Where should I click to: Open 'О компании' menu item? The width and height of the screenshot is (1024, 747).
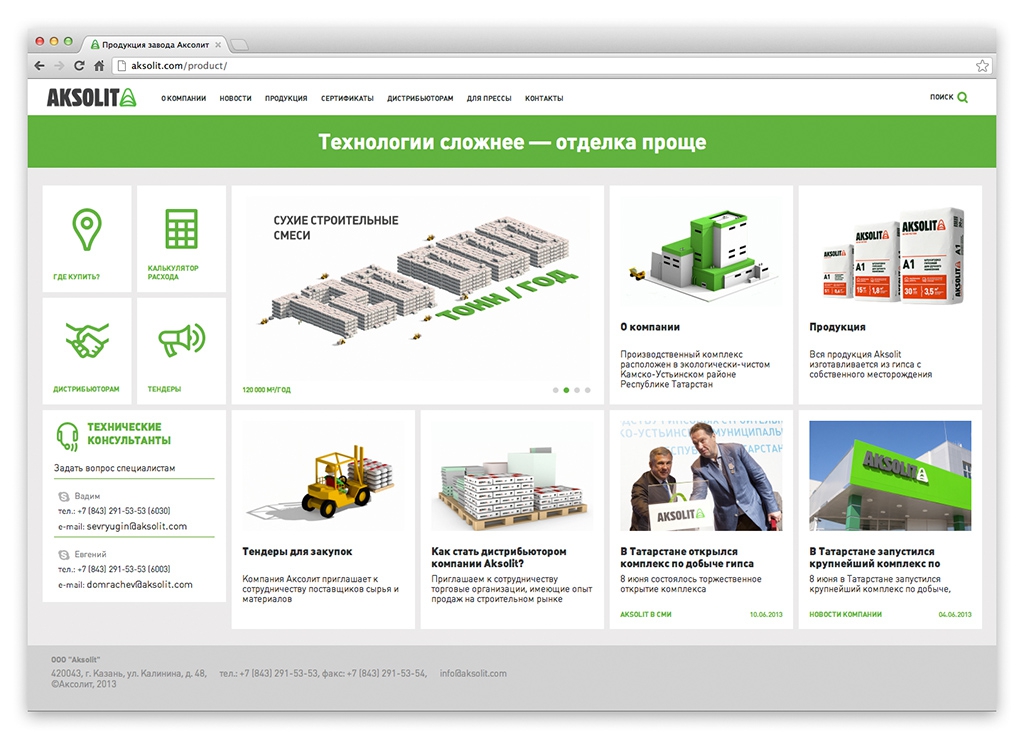point(184,99)
